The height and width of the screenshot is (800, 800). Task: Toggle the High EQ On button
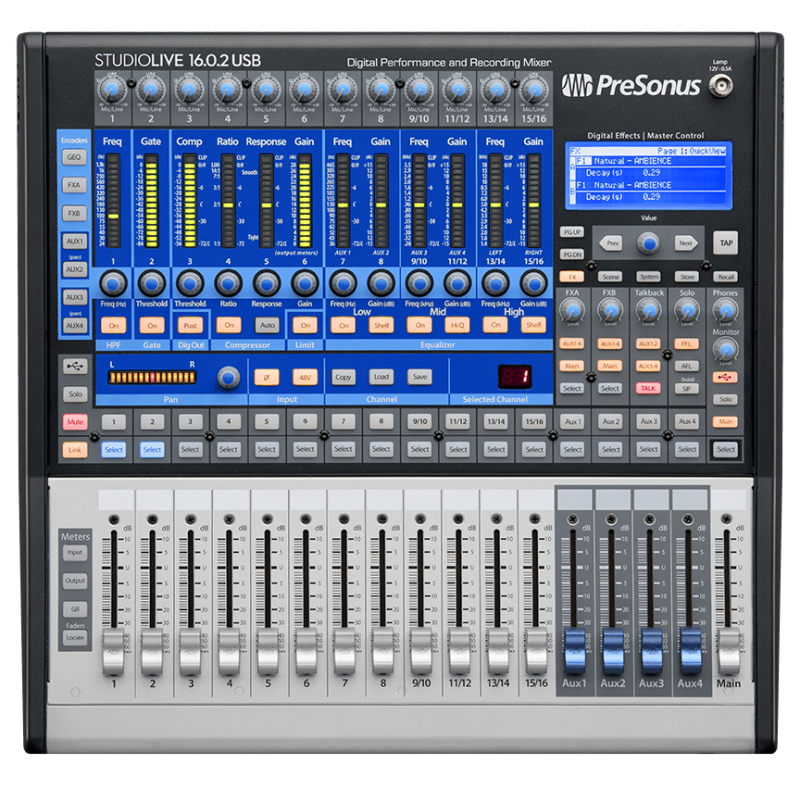495,325
